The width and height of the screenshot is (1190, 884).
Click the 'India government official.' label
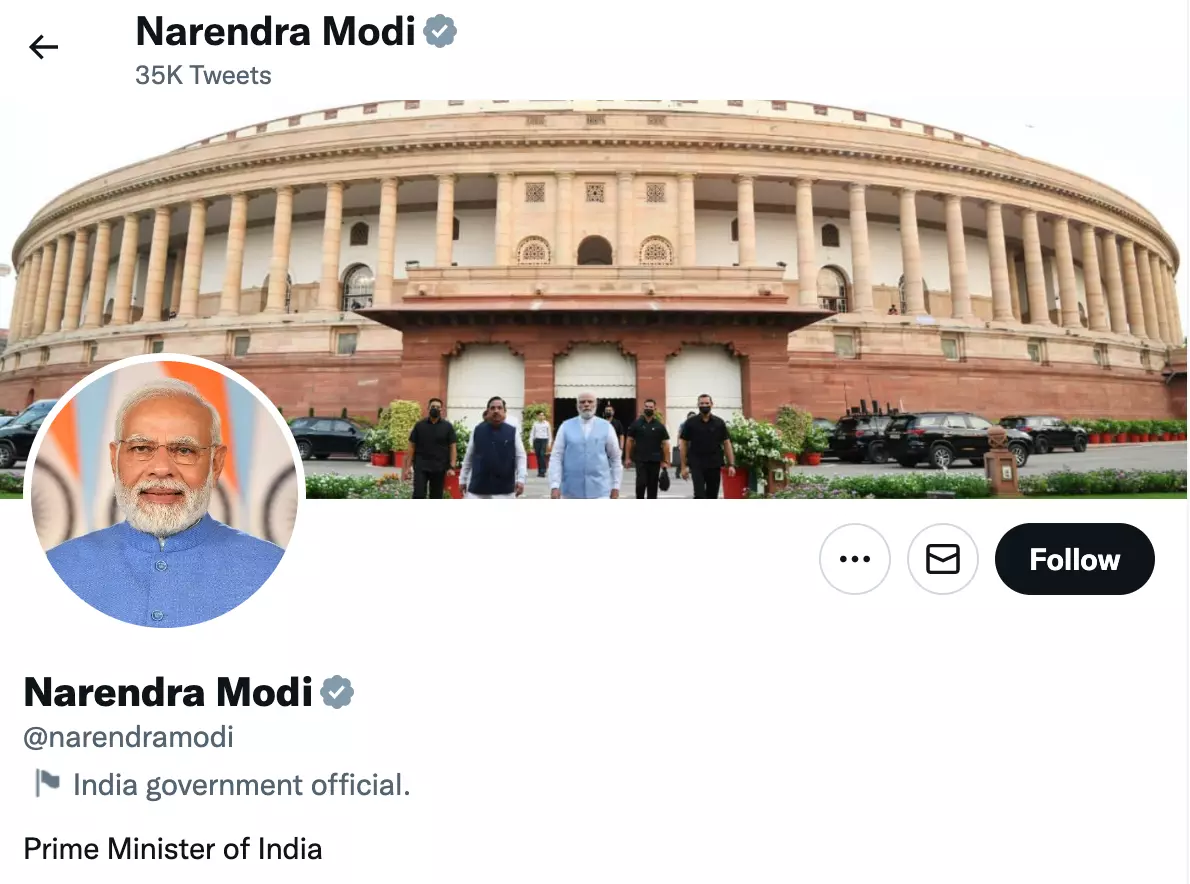[x=241, y=785]
